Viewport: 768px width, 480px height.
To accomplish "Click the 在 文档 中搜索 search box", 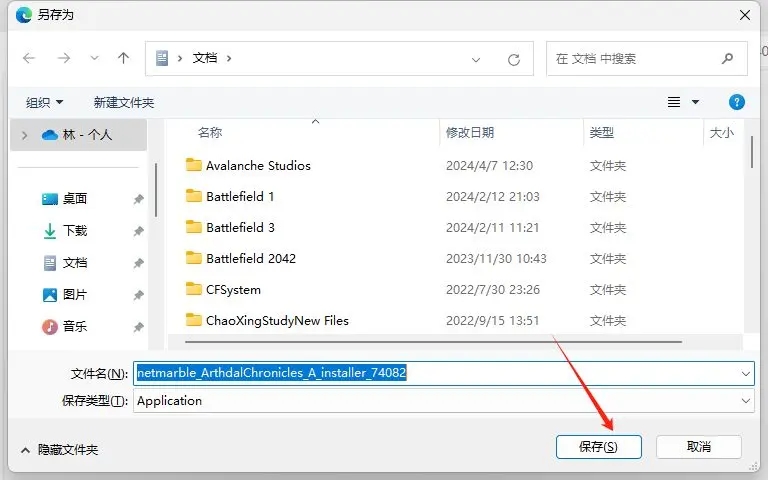I will click(x=647, y=59).
